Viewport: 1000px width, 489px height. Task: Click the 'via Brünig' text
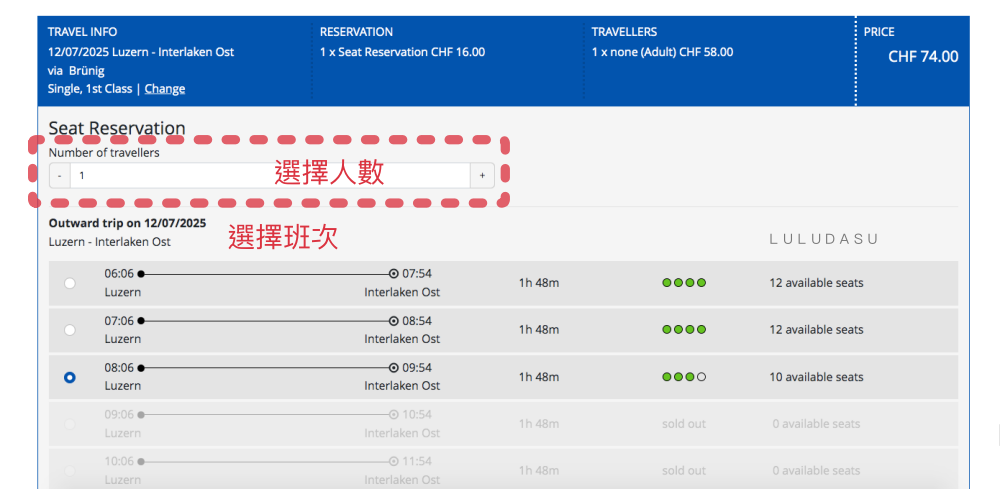[x=76, y=71]
